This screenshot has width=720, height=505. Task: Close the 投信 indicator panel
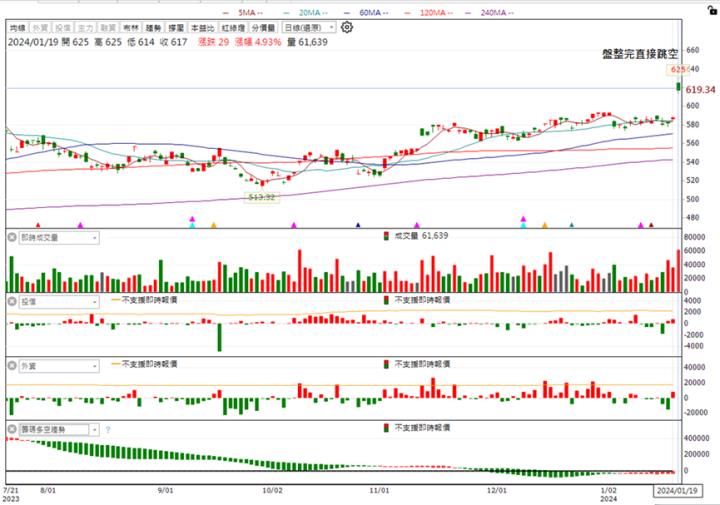pos(12,300)
